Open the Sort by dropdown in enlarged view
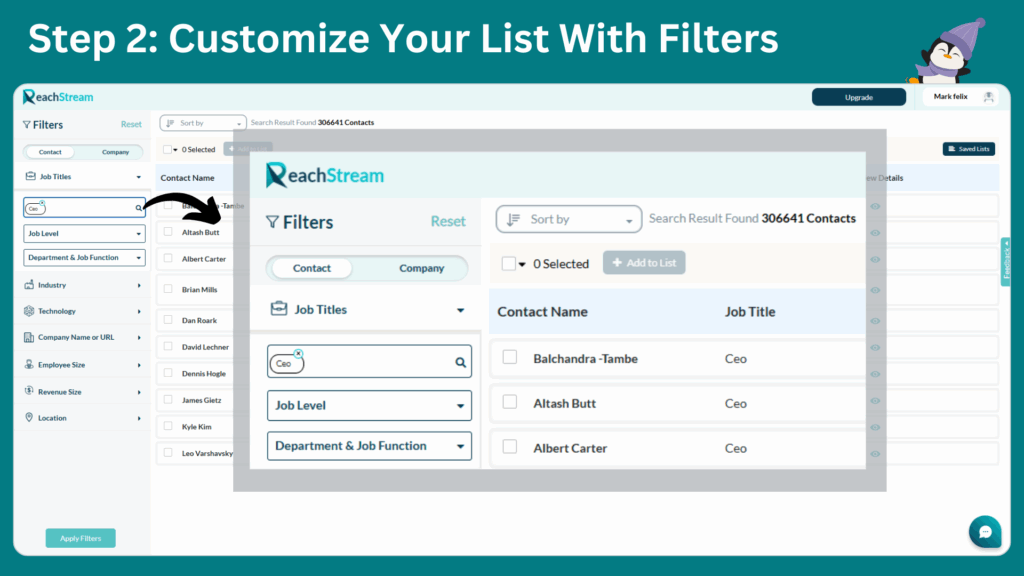This screenshot has height=576, width=1024. [569, 220]
